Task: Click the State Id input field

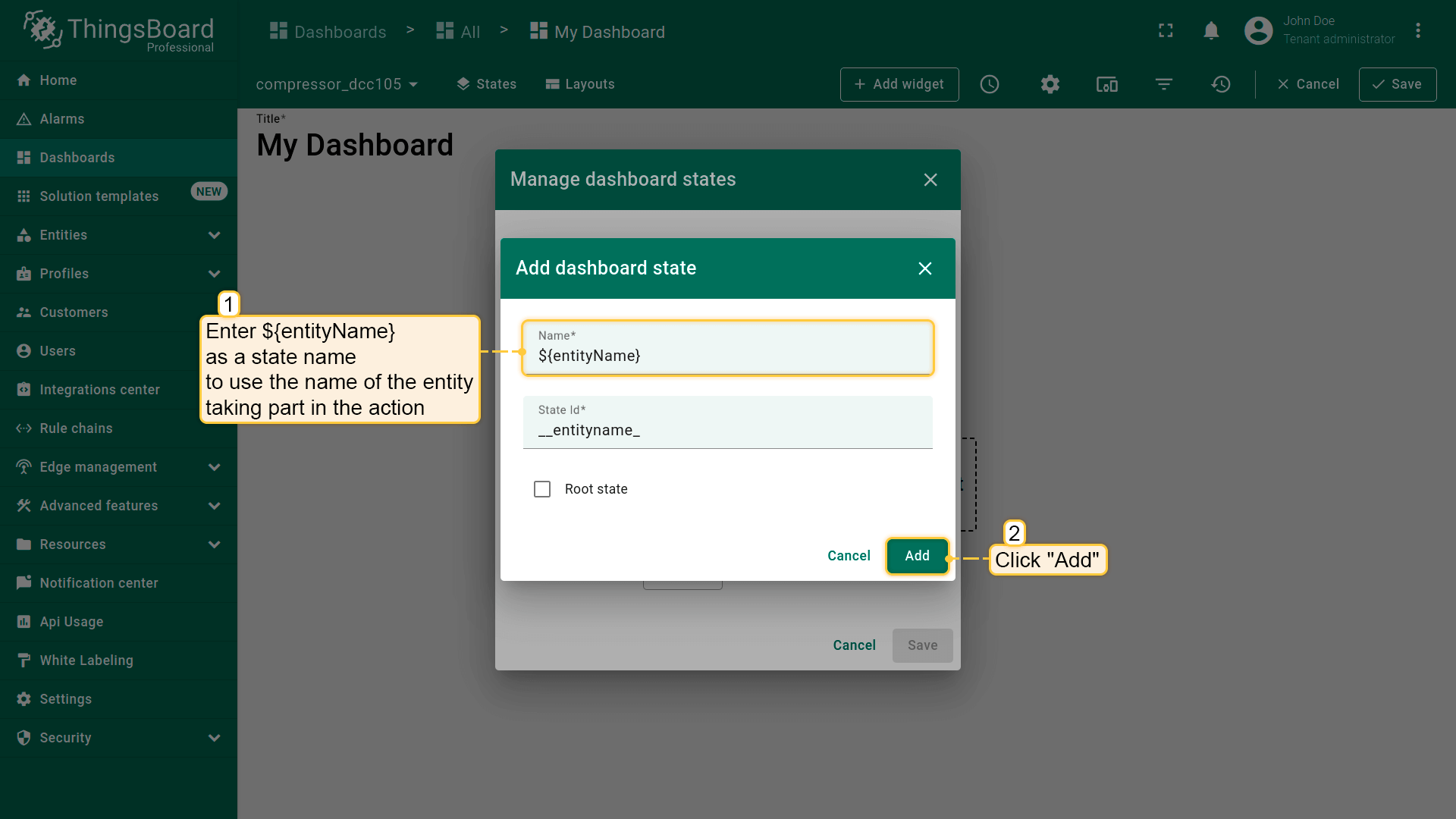Action: point(727,430)
